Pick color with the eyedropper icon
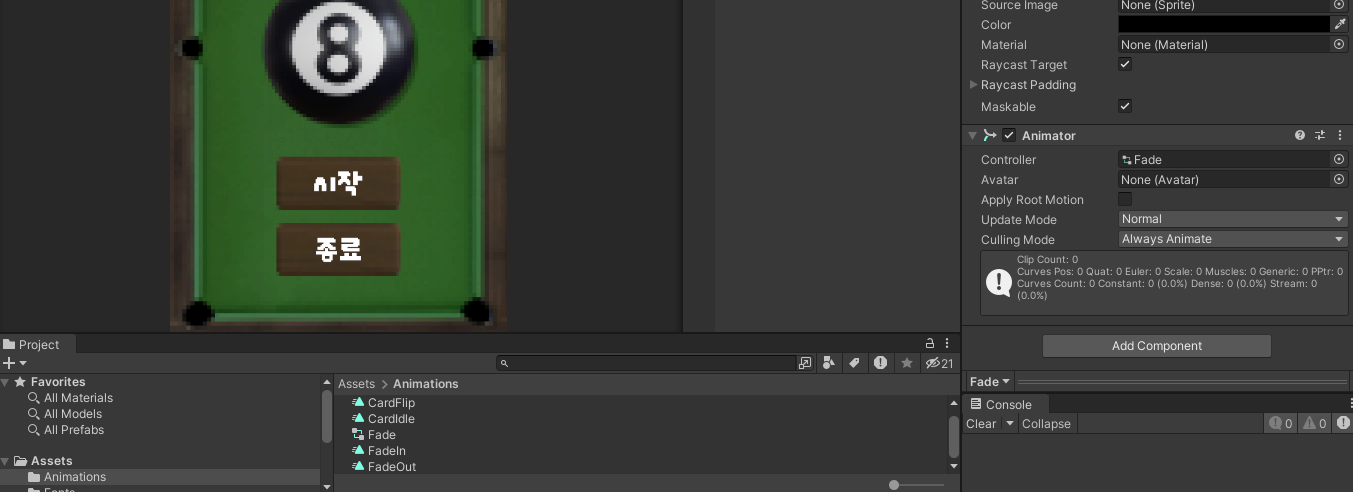 pos(1339,24)
